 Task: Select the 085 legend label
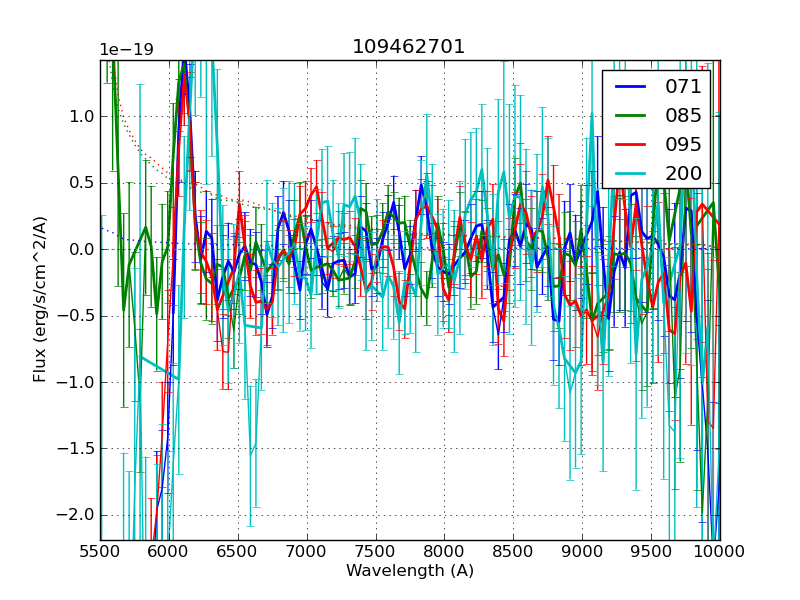point(683,115)
